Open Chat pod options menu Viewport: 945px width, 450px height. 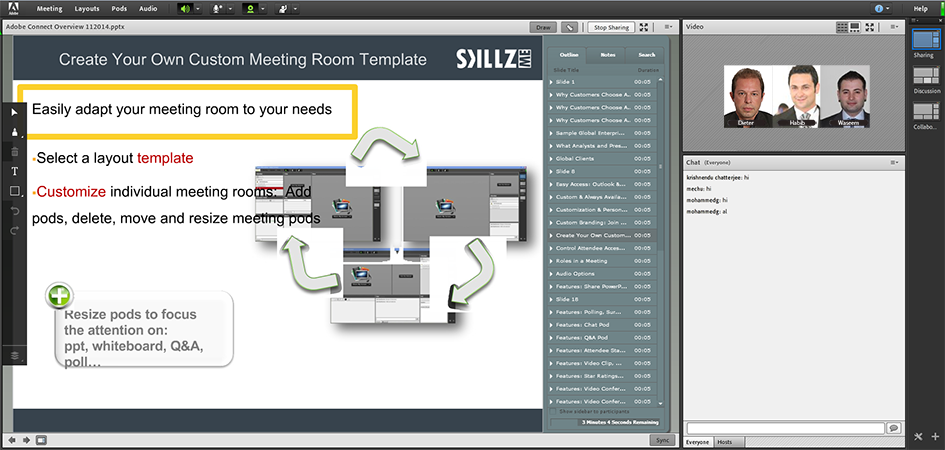coord(894,163)
